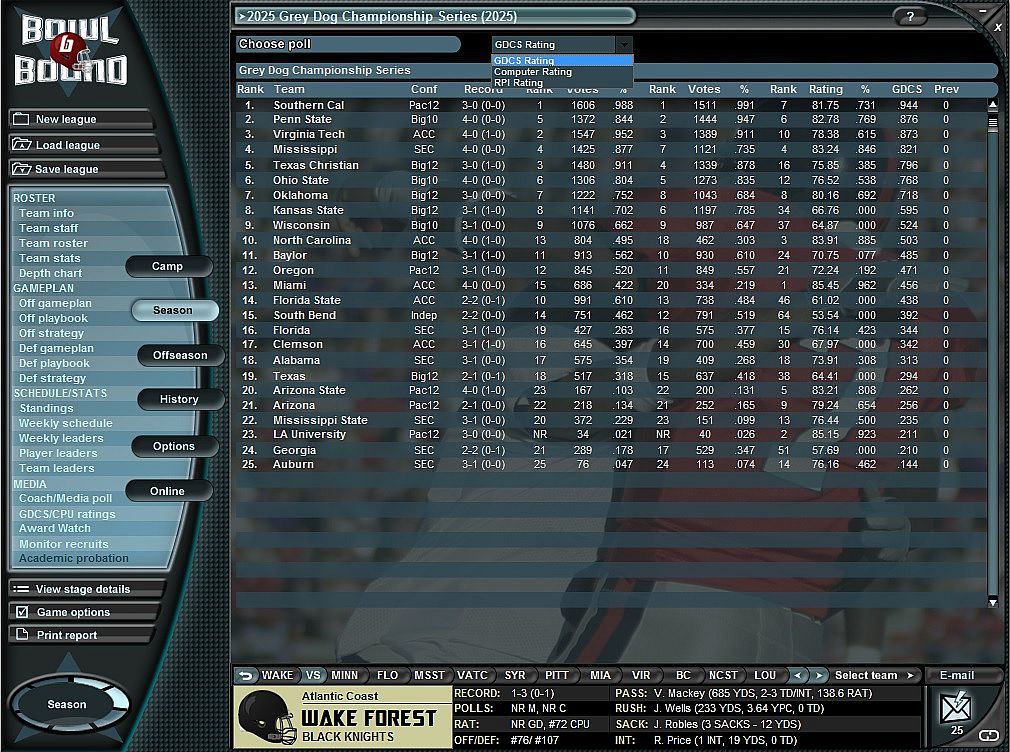
Task: Open Coach/Media poll in sidebar
Action: (65, 498)
